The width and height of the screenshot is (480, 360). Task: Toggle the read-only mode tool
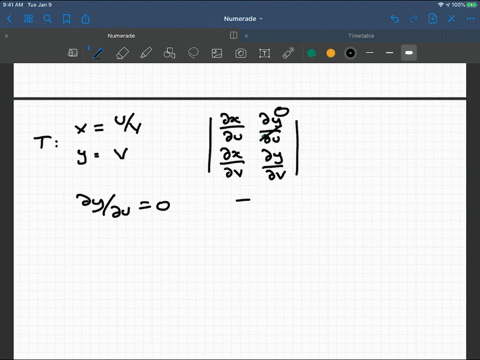coord(73,53)
